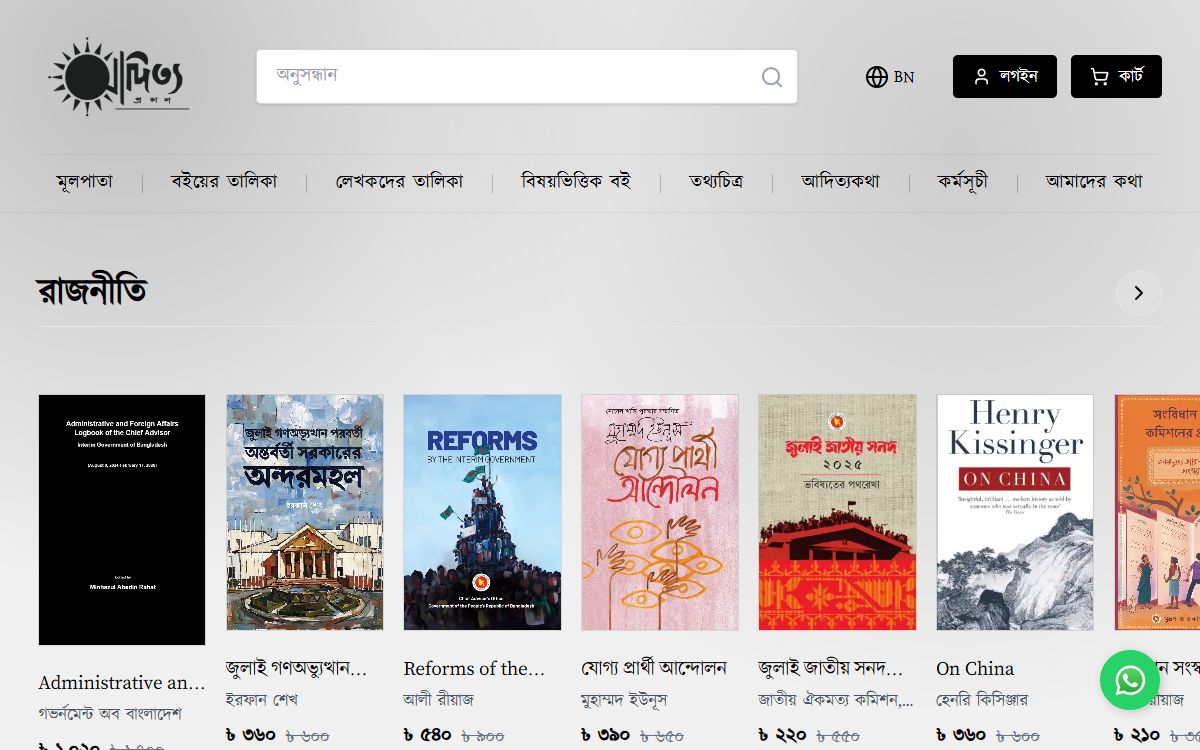Click the ৳ ৩৯০ price

[606, 736]
